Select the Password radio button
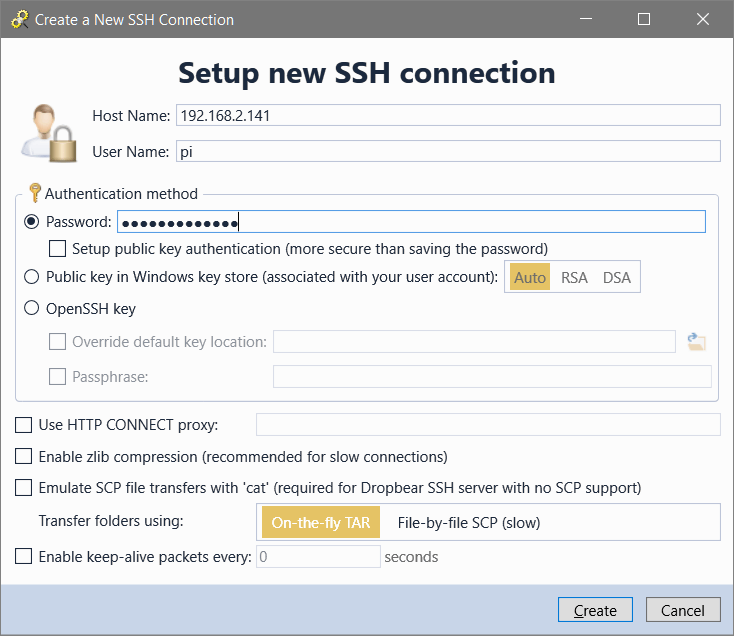The width and height of the screenshot is (734, 636). click(31, 222)
